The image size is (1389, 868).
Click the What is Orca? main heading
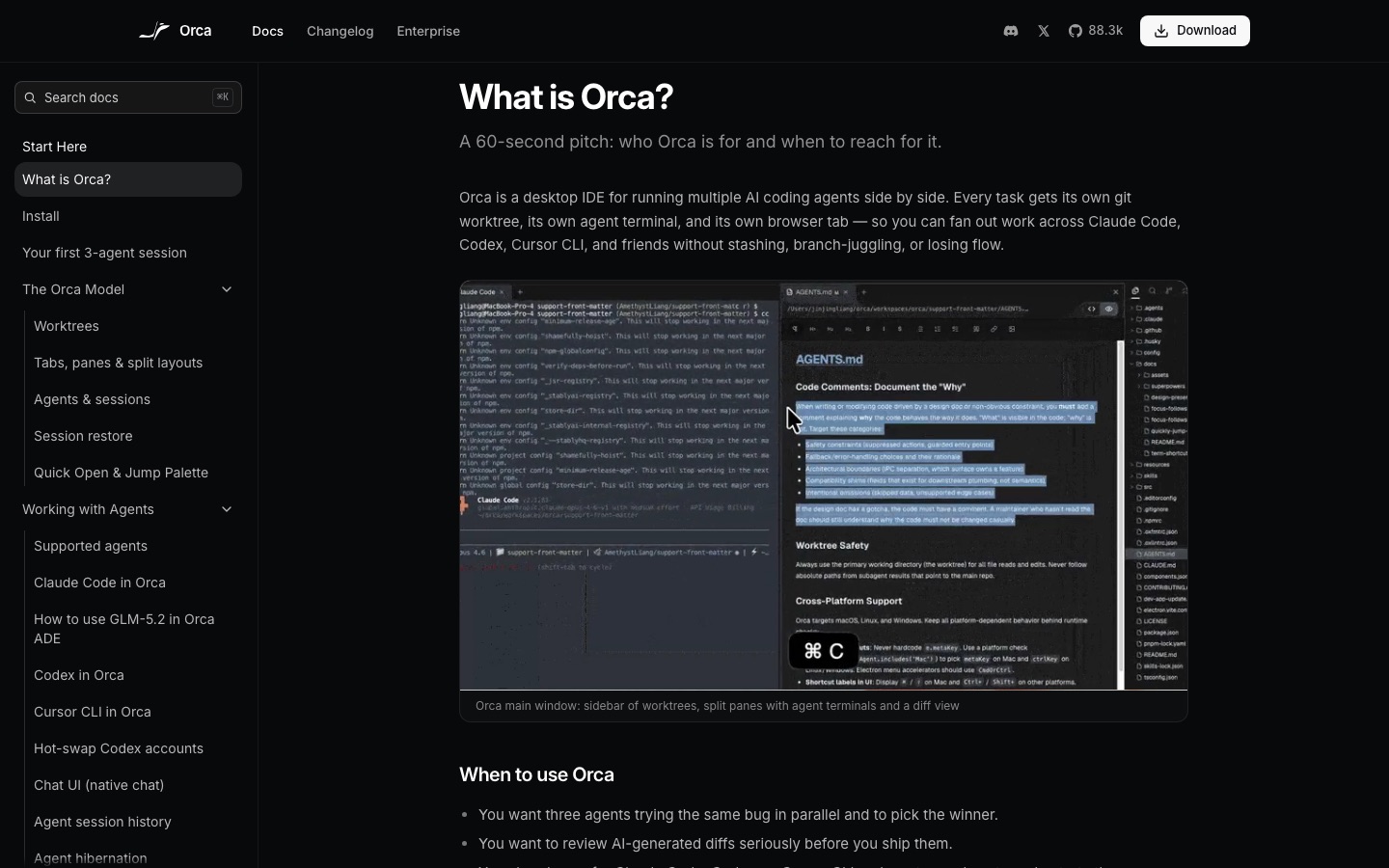[566, 96]
